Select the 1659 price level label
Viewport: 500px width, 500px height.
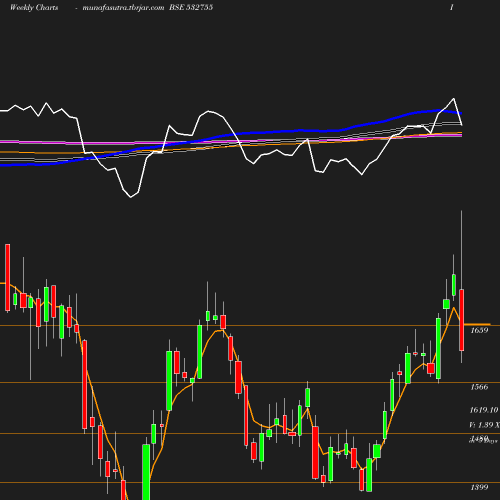(x=479, y=330)
